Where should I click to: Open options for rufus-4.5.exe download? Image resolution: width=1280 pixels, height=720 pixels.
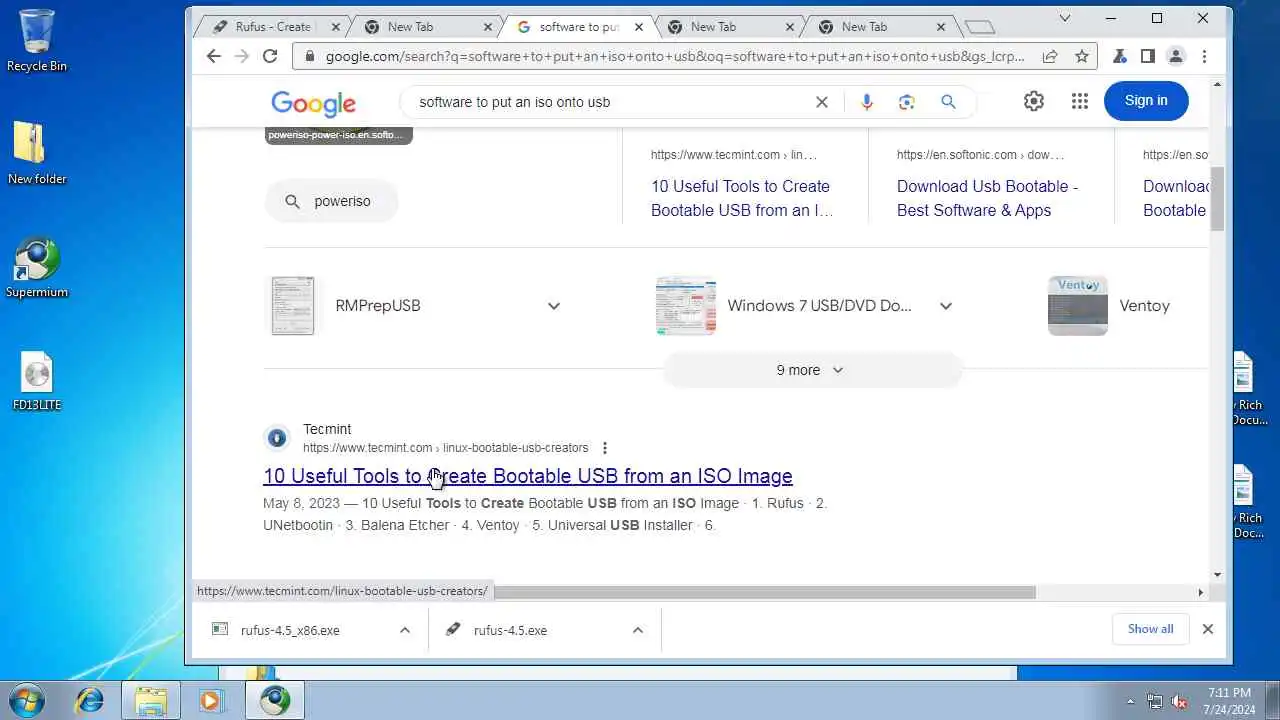[x=638, y=630]
